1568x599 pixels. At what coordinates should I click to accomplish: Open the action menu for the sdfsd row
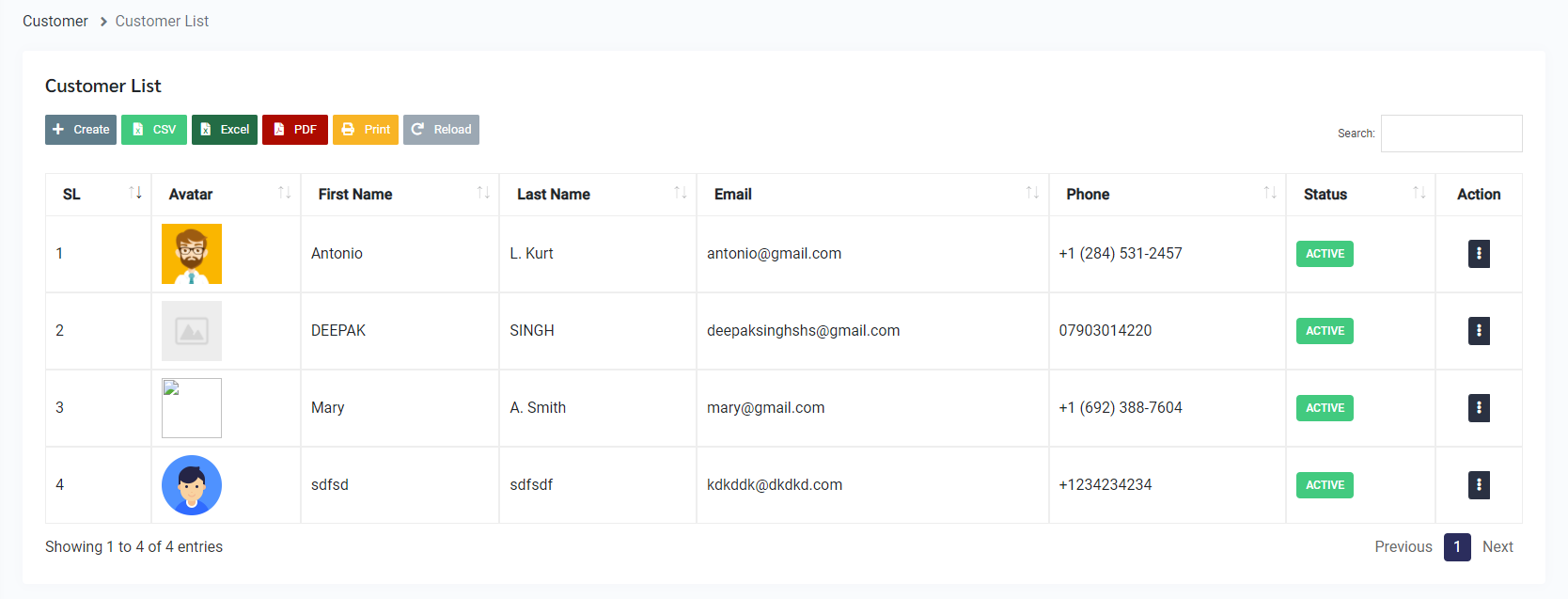pyautogui.click(x=1479, y=485)
